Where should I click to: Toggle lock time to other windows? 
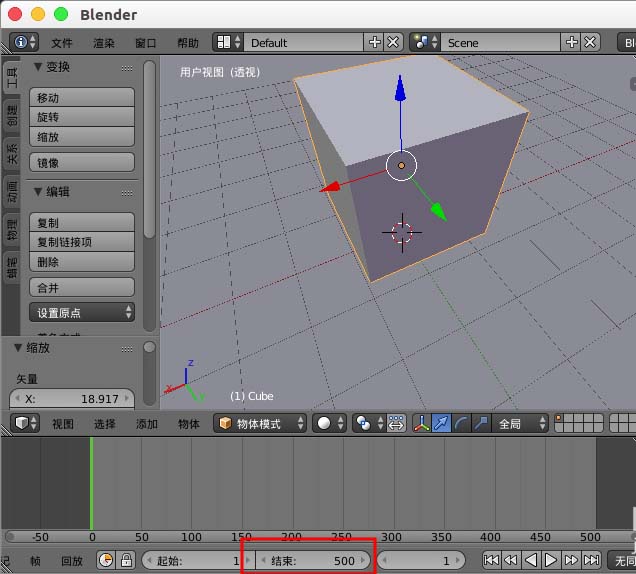(126, 560)
